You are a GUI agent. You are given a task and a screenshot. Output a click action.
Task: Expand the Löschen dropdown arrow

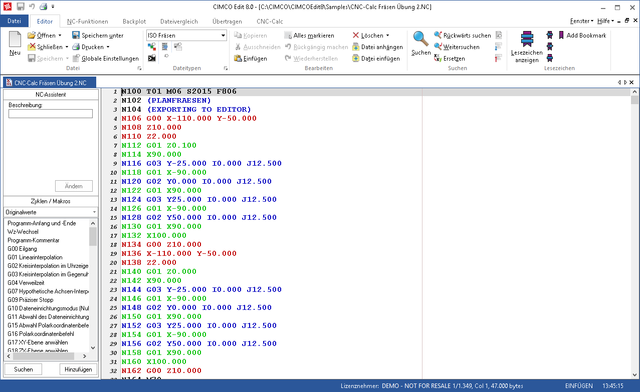387,36
